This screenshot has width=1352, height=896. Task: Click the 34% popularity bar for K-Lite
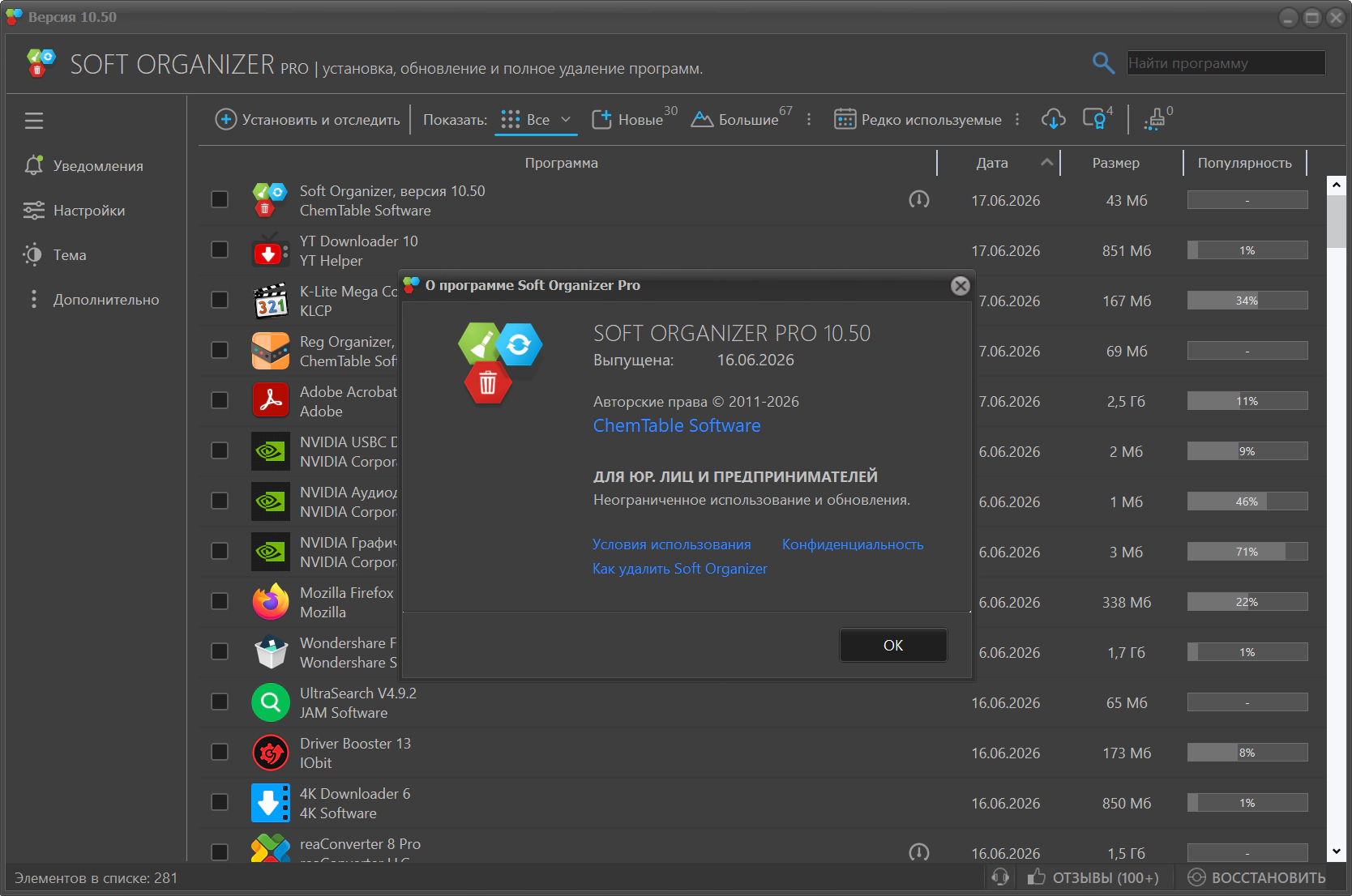coord(1247,301)
